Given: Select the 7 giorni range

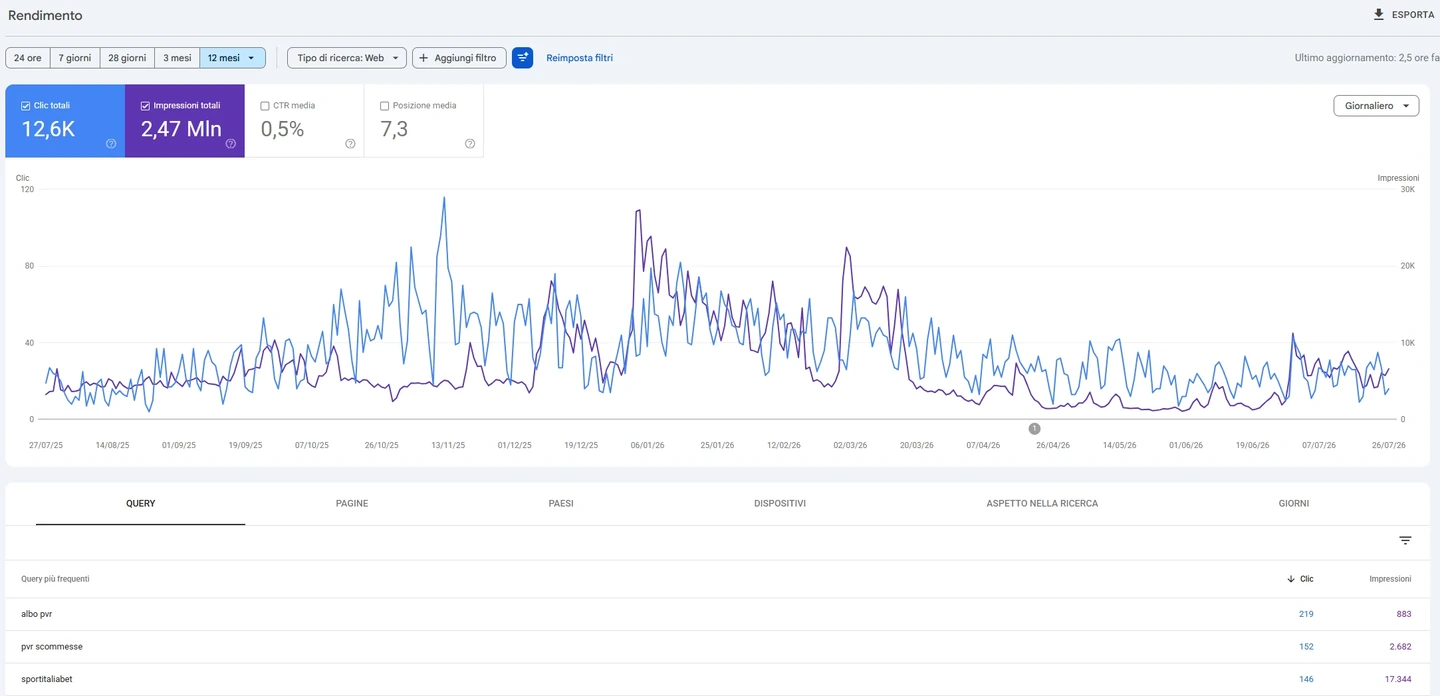Looking at the screenshot, I should pos(75,58).
